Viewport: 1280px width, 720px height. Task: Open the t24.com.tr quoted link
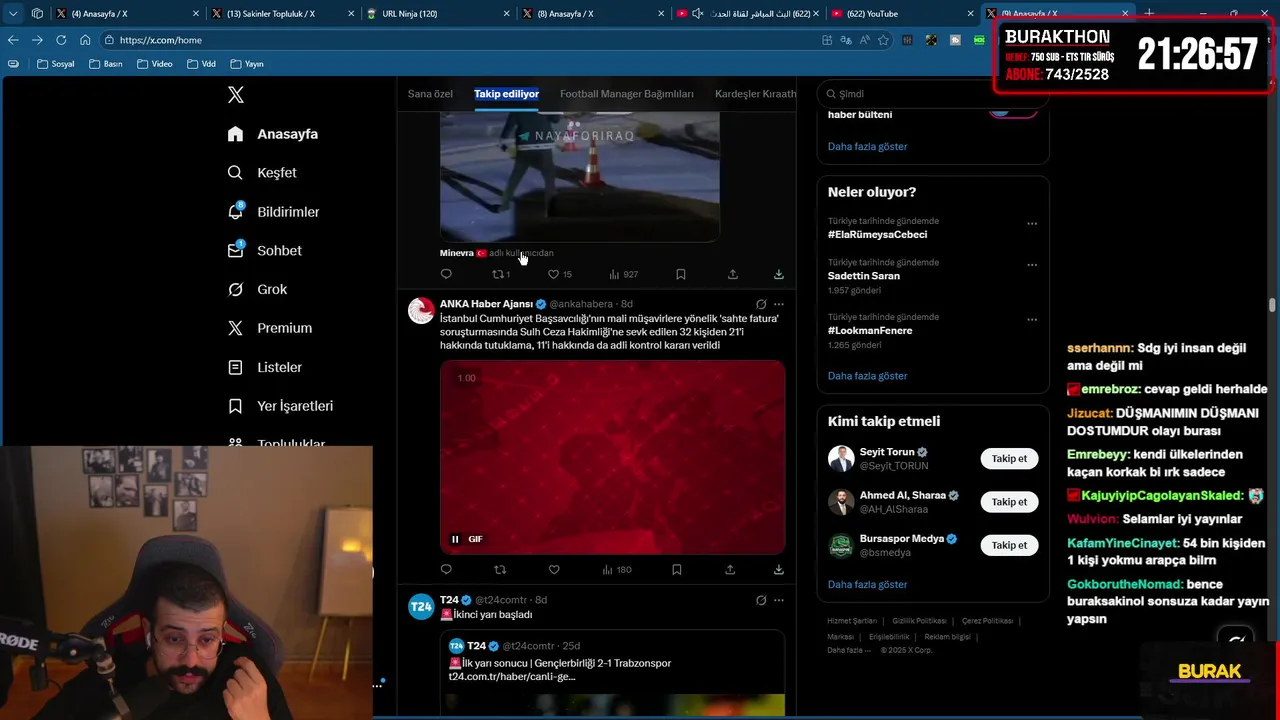[512, 677]
